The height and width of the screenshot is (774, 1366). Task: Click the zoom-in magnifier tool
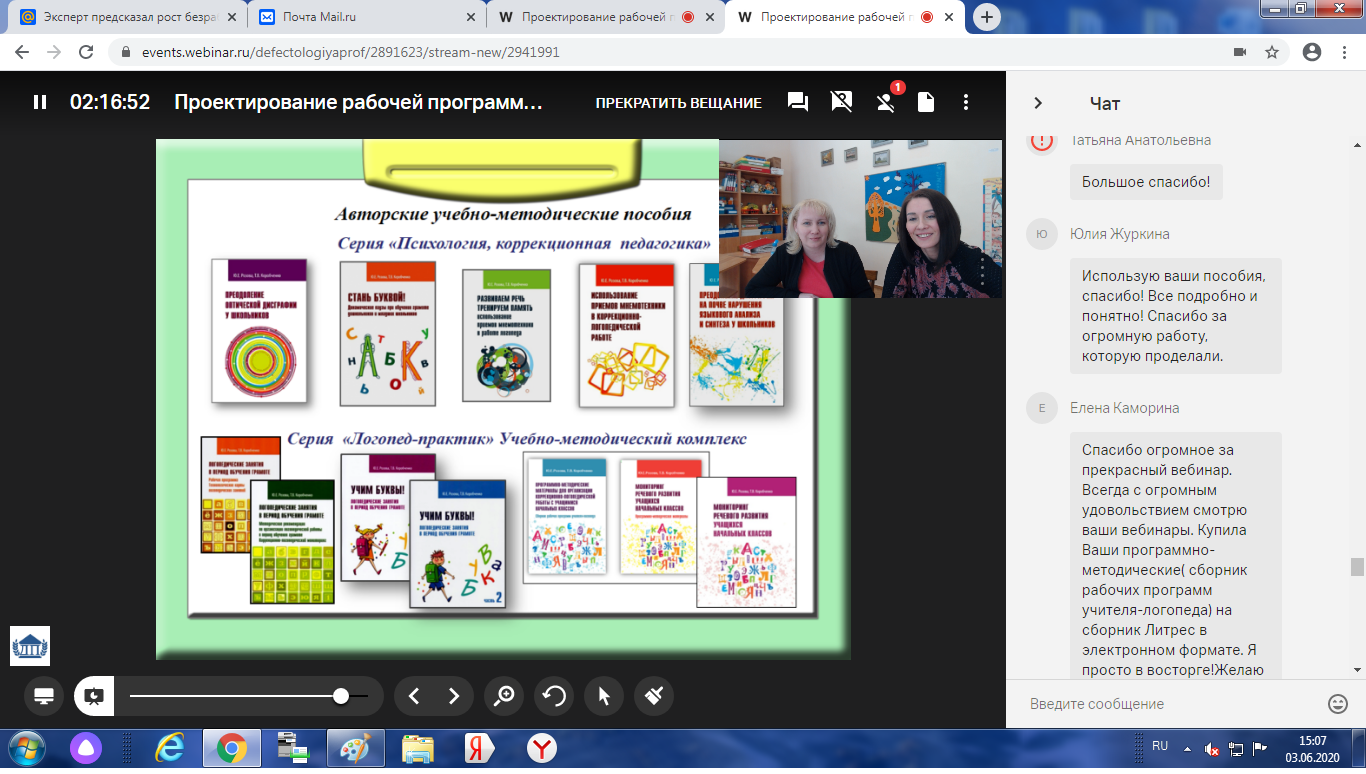[x=504, y=696]
